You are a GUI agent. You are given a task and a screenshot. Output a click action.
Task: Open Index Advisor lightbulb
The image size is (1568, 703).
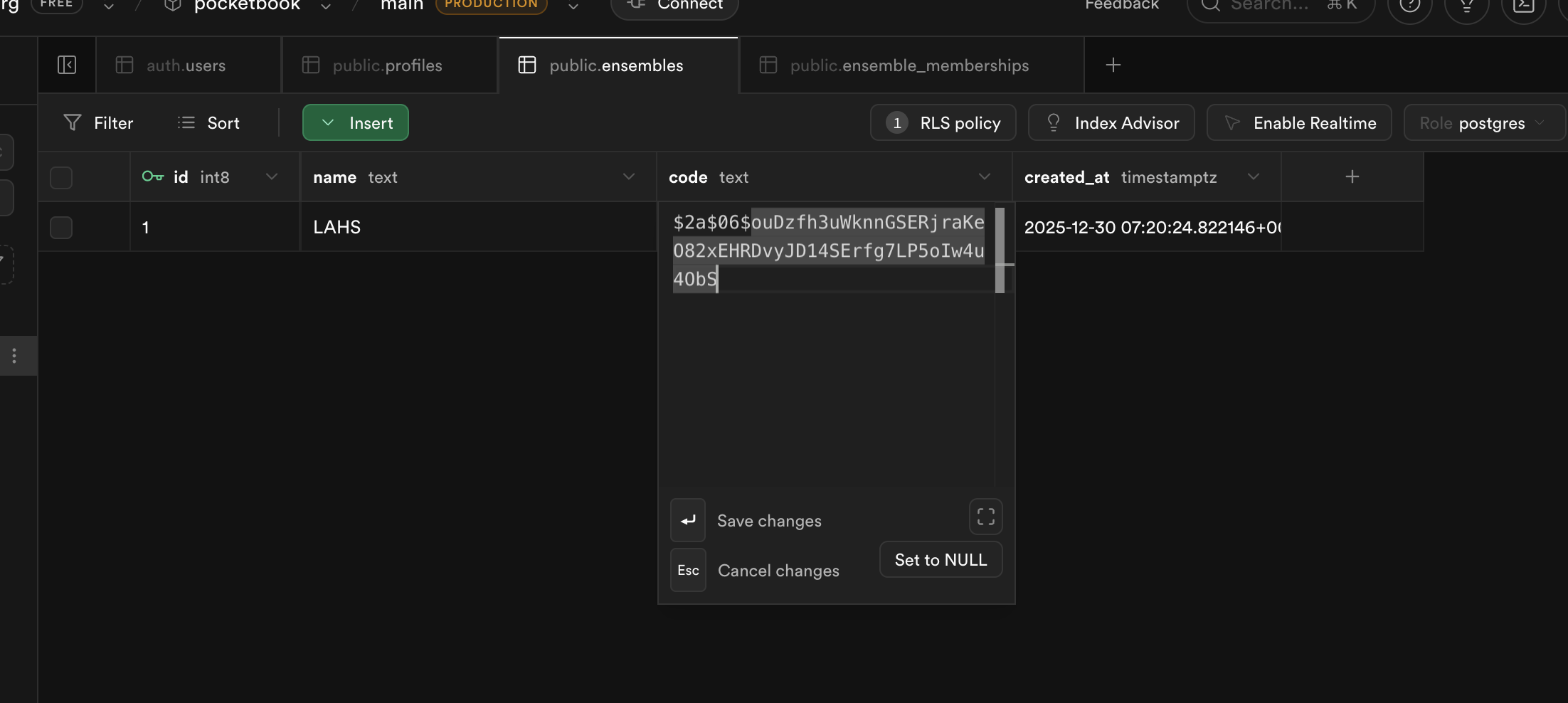coord(1054,122)
